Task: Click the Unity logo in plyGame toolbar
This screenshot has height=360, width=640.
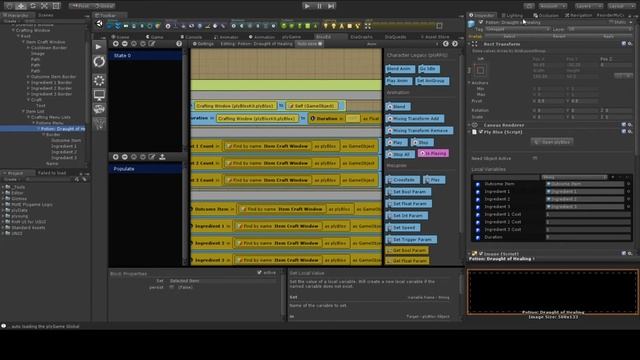Action: pyautogui.click(x=99, y=24)
